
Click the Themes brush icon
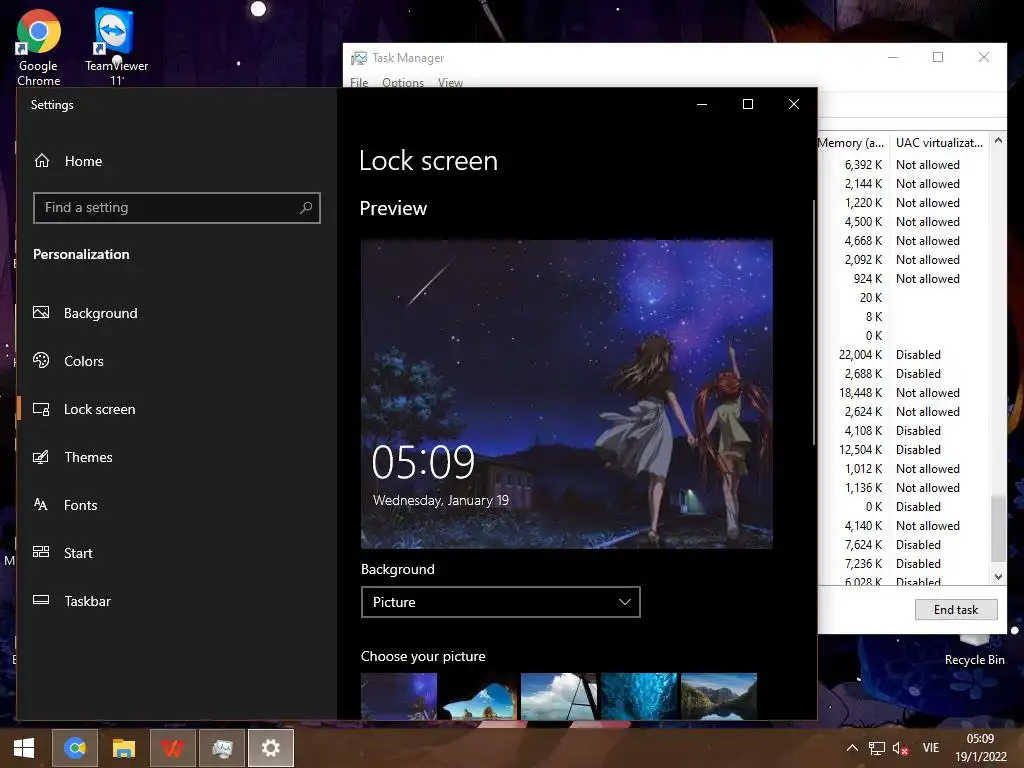41,457
